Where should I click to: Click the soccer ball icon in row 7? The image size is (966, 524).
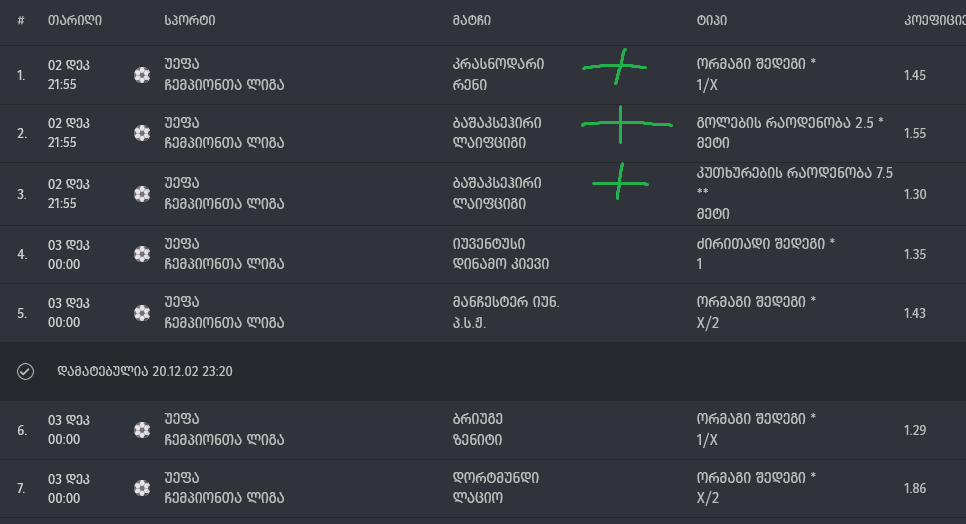[142, 488]
